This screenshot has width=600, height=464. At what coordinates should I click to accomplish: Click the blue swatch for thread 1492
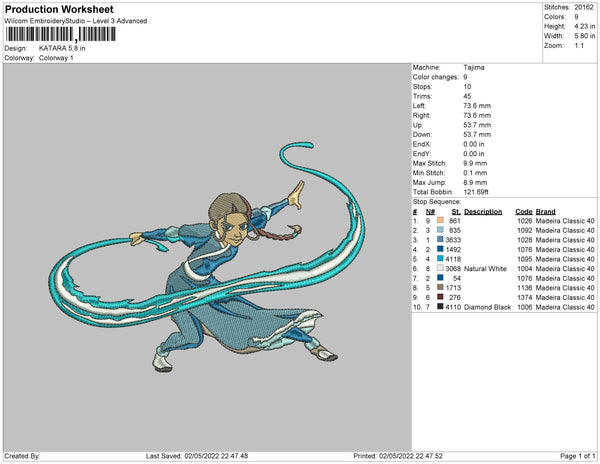point(440,249)
